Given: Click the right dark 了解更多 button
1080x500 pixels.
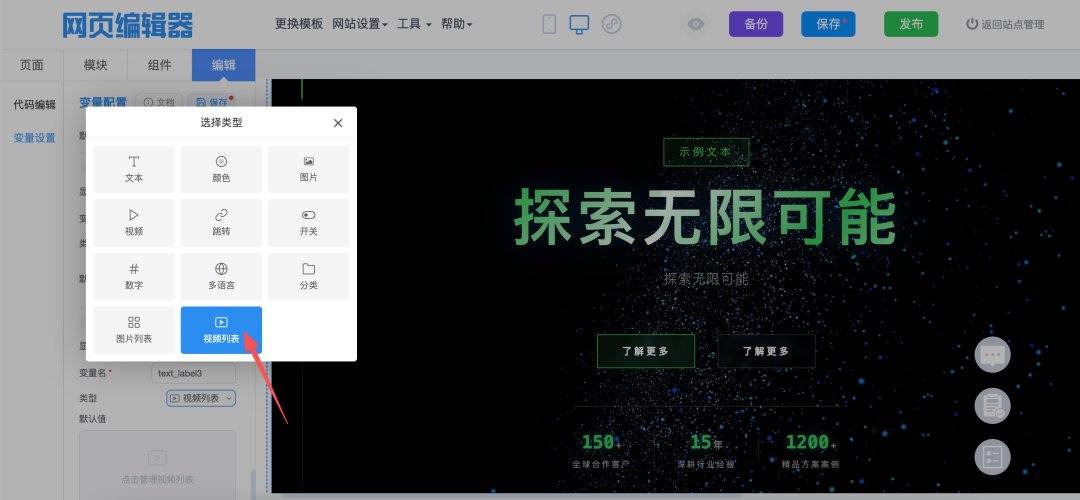Looking at the screenshot, I should coord(766,351).
